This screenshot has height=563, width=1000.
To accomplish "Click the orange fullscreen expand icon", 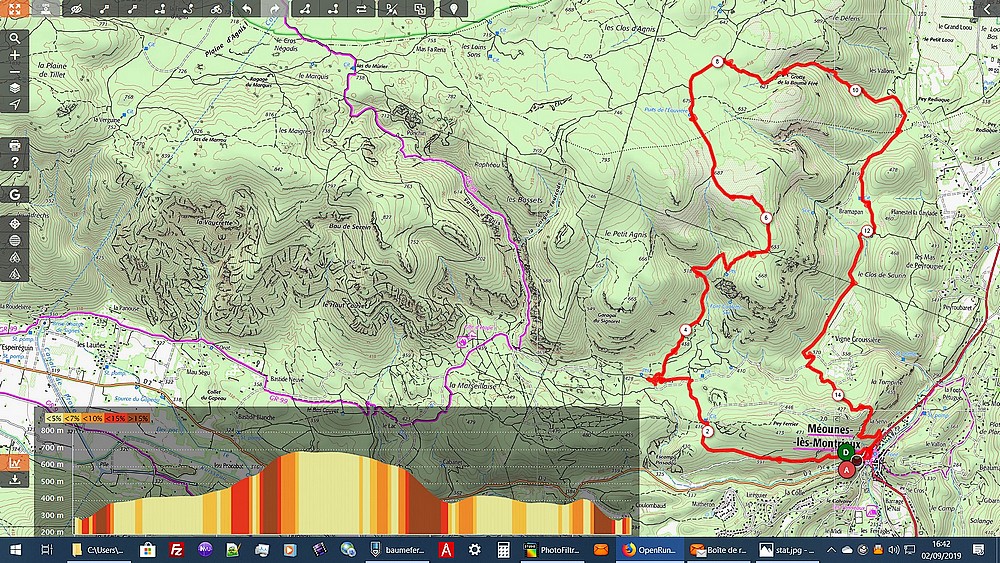I will pyautogui.click(x=14, y=8).
